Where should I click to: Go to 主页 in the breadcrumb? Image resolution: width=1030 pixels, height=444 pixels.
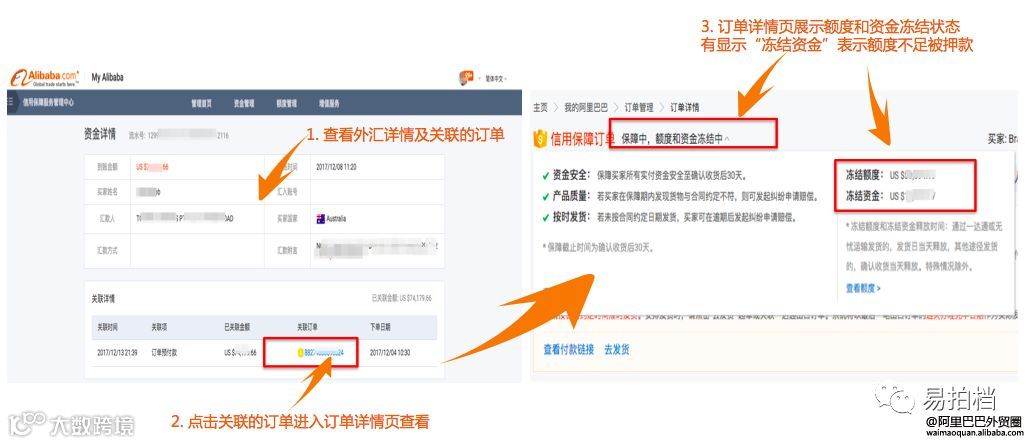tap(540, 107)
